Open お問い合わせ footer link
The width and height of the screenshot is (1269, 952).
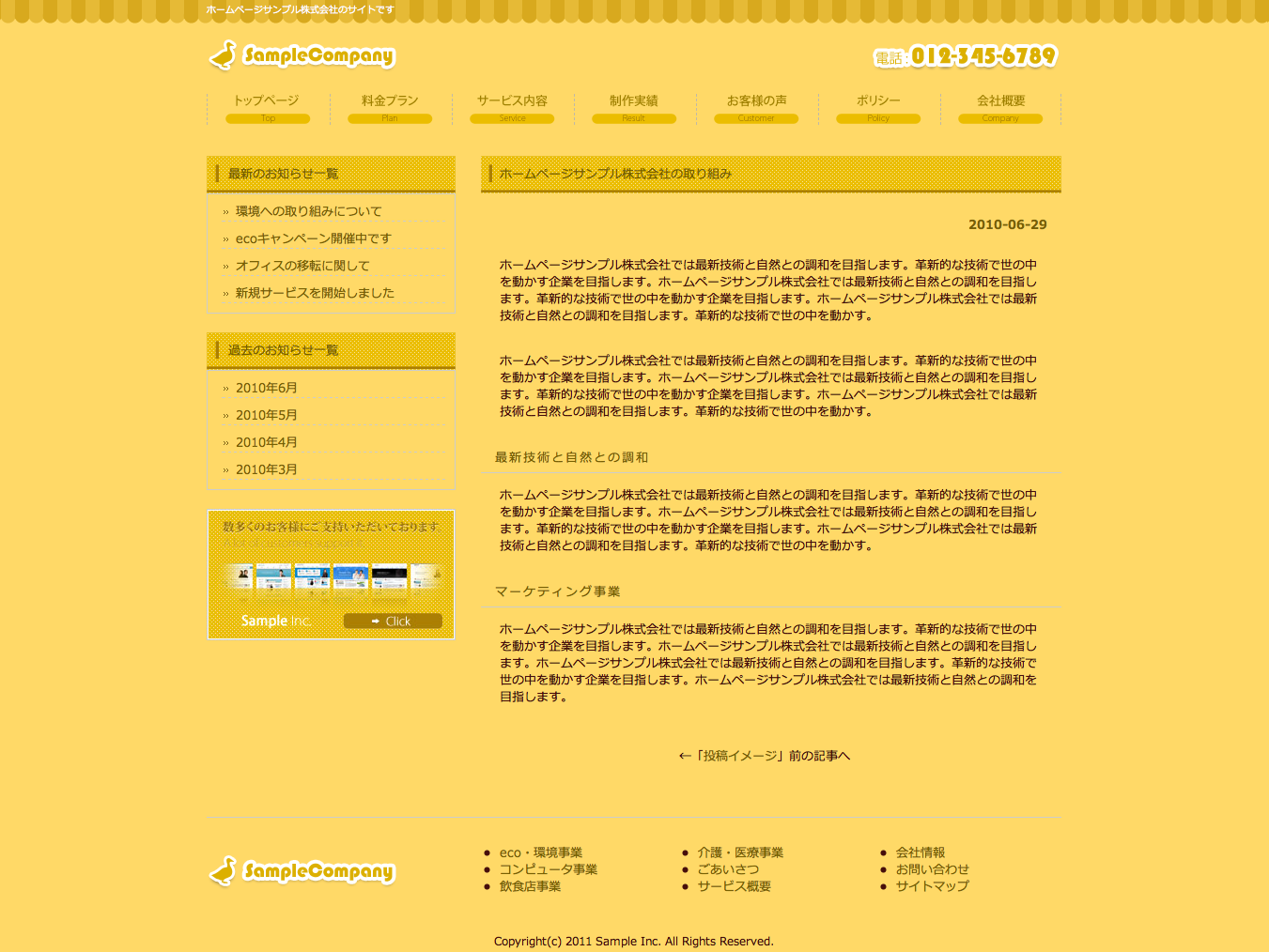(x=932, y=869)
